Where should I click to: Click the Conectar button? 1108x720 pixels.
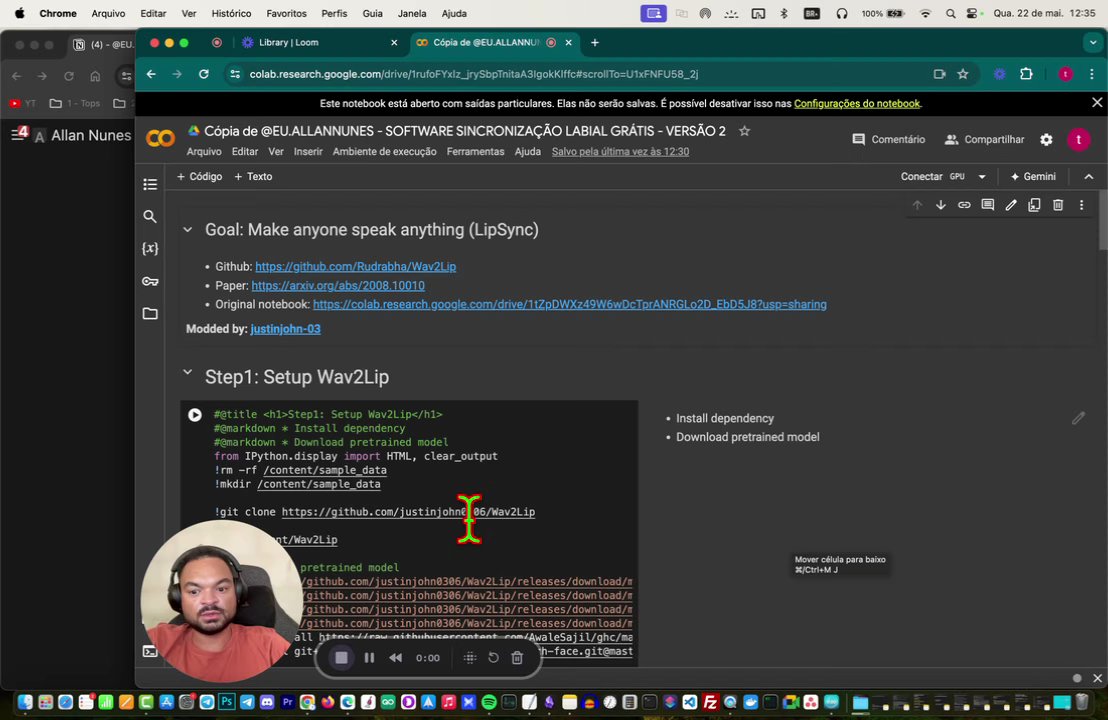coord(921,177)
